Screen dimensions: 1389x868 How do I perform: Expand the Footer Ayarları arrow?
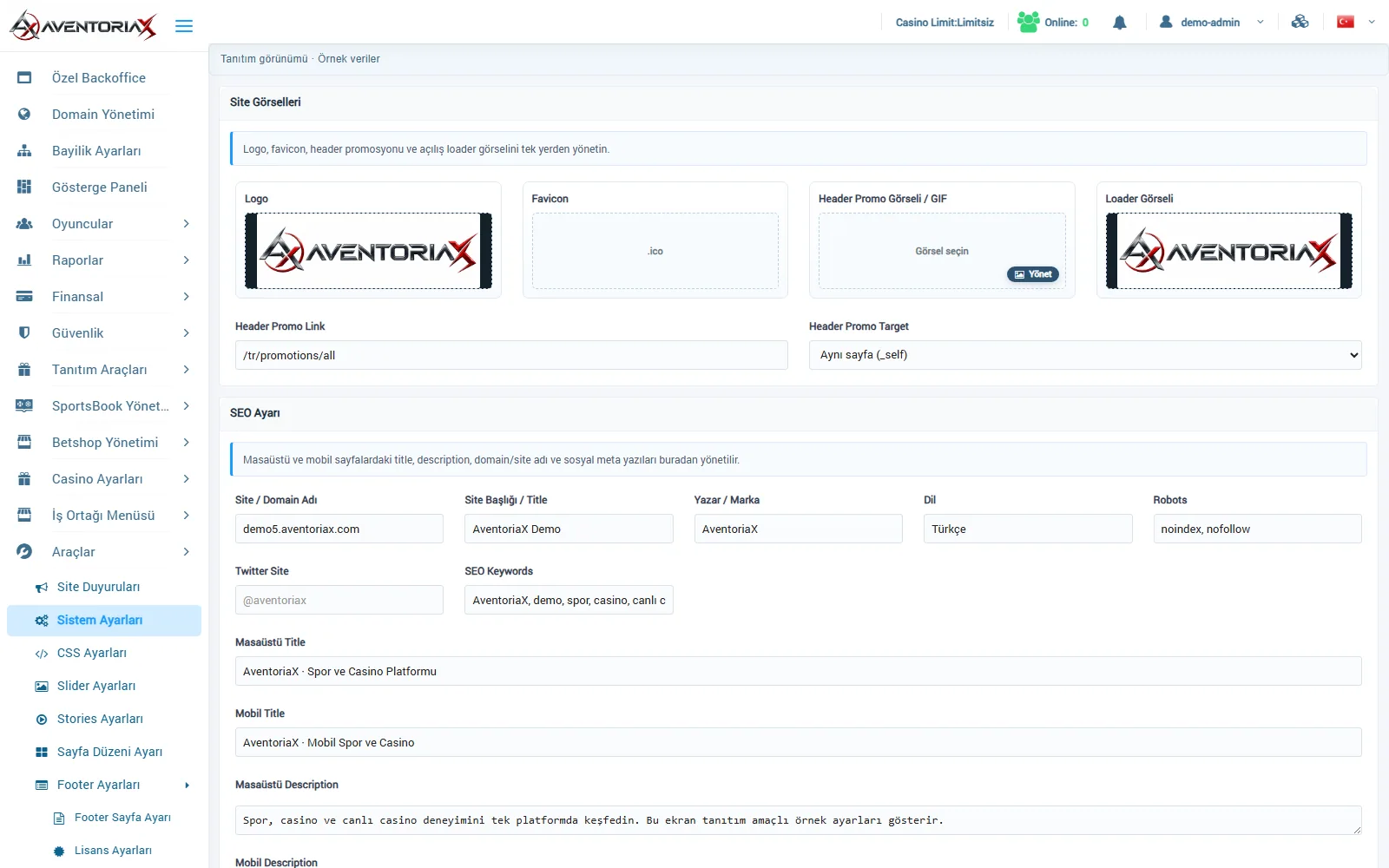click(187, 786)
